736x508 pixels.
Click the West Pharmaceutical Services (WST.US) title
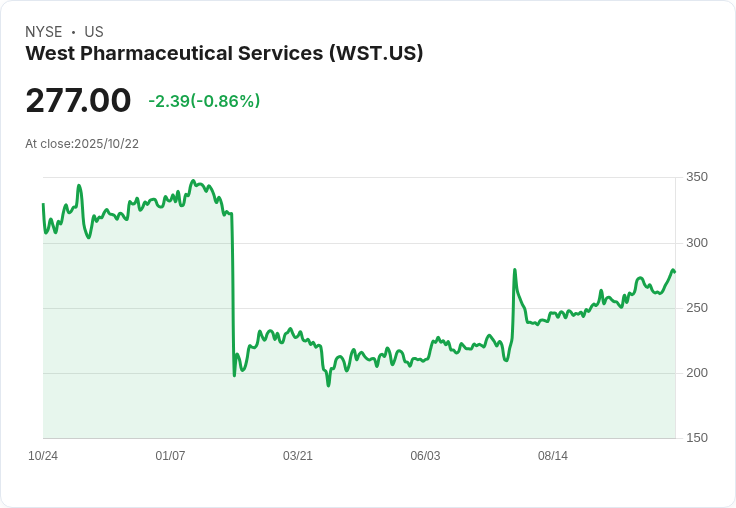224,53
